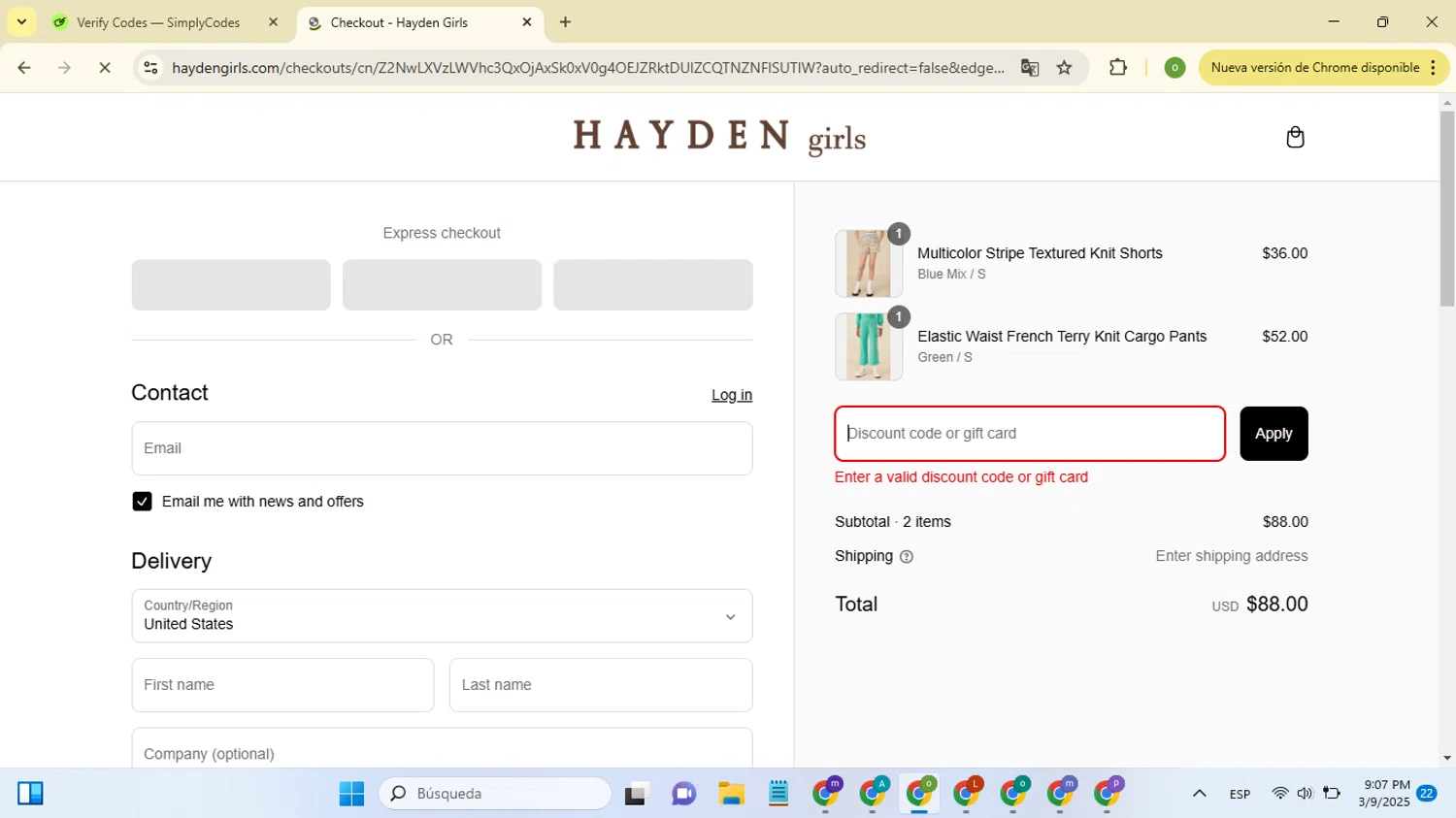
Task: Open Windows Start menu
Action: pyautogui.click(x=351, y=794)
